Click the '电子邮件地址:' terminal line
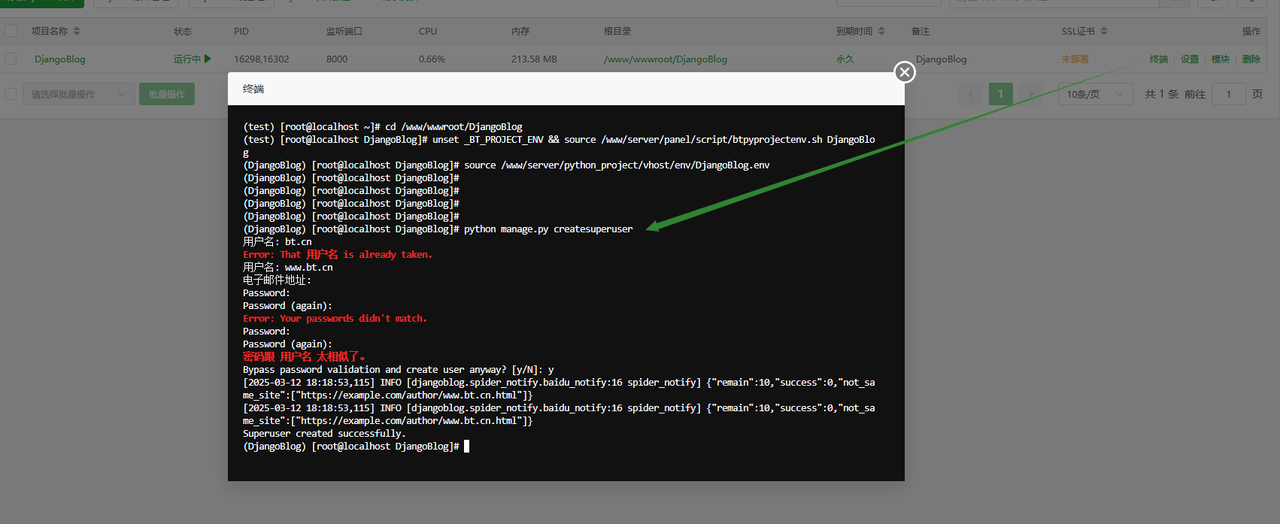Viewport: 1280px width, 524px height. [277, 280]
